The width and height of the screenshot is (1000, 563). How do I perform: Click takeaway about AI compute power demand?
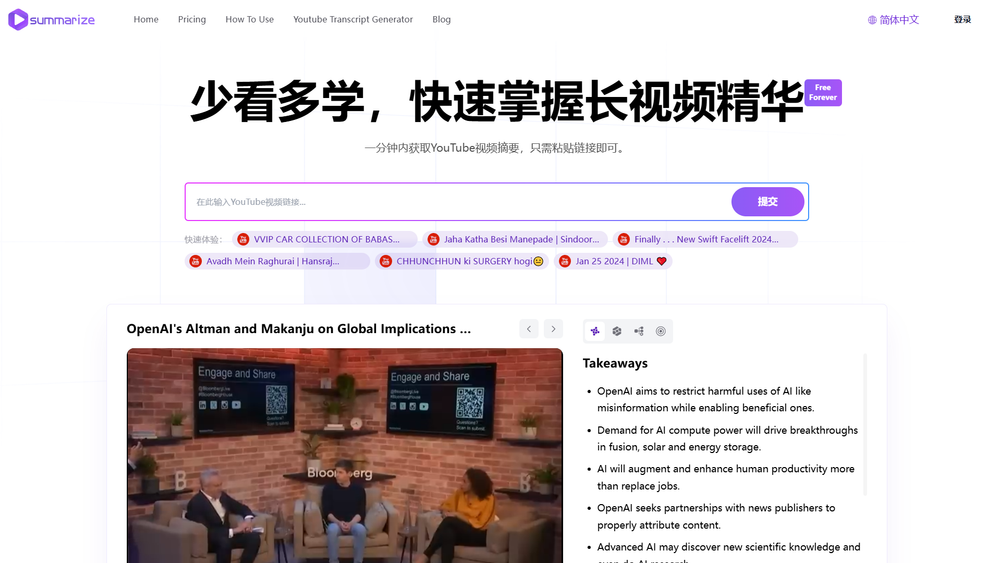(727, 439)
